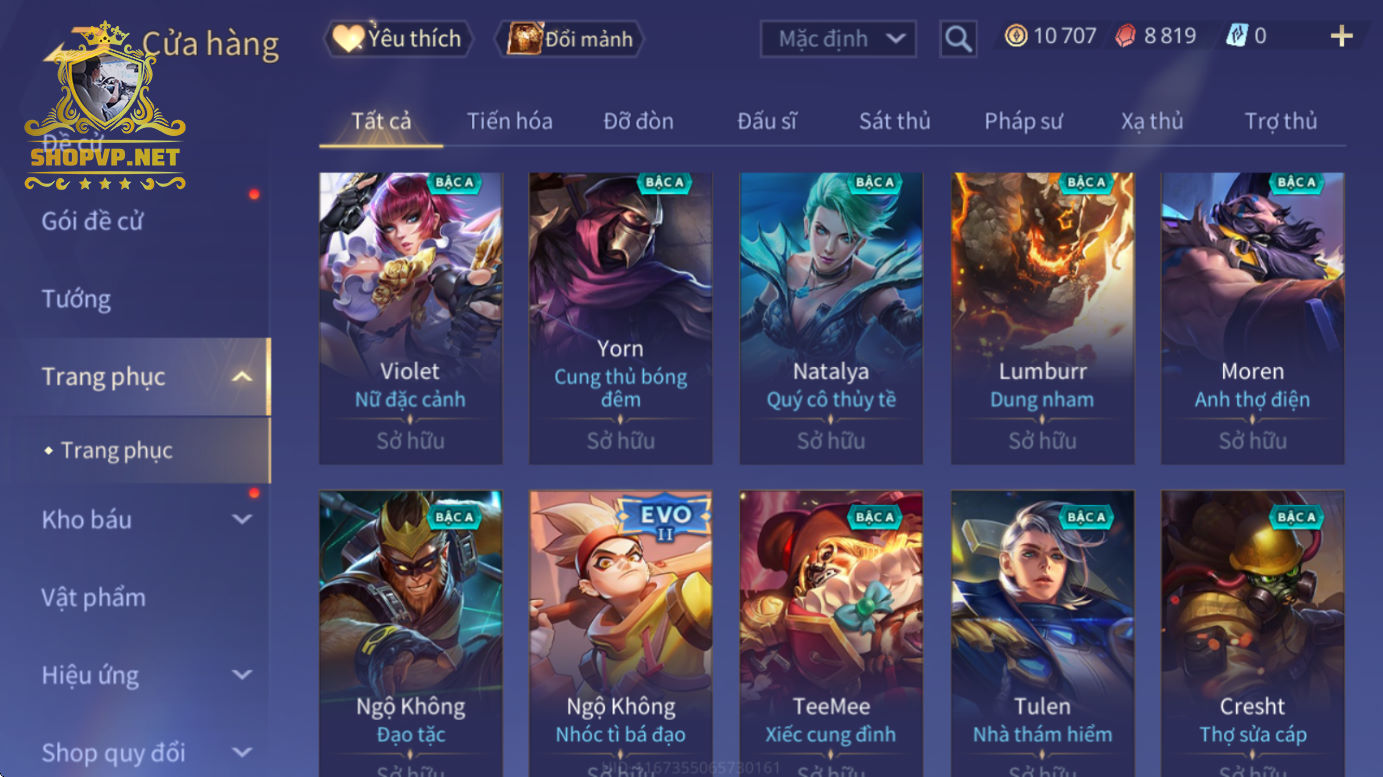Click the plus icon to add currency
1383x777 pixels.
coord(1341,37)
